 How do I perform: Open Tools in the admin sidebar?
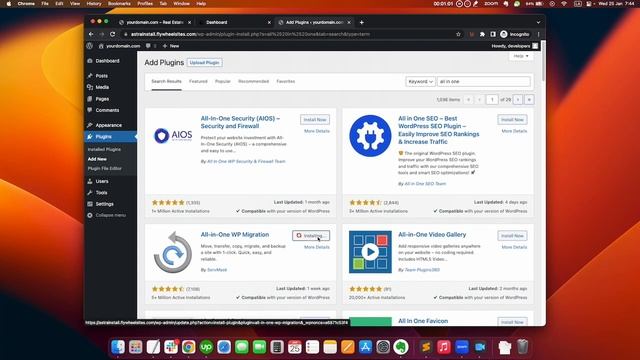tap(102, 193)
